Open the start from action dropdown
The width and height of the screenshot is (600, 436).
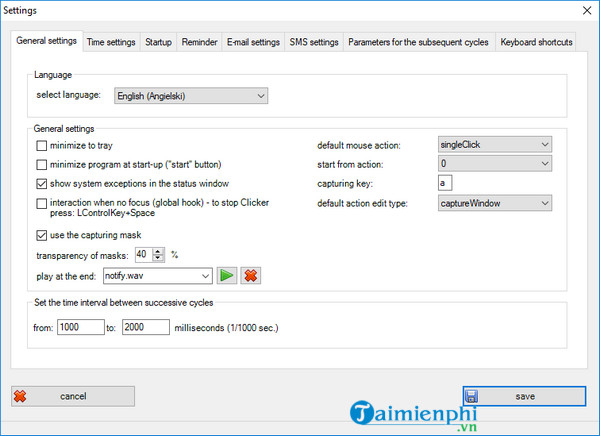[495, 163]
